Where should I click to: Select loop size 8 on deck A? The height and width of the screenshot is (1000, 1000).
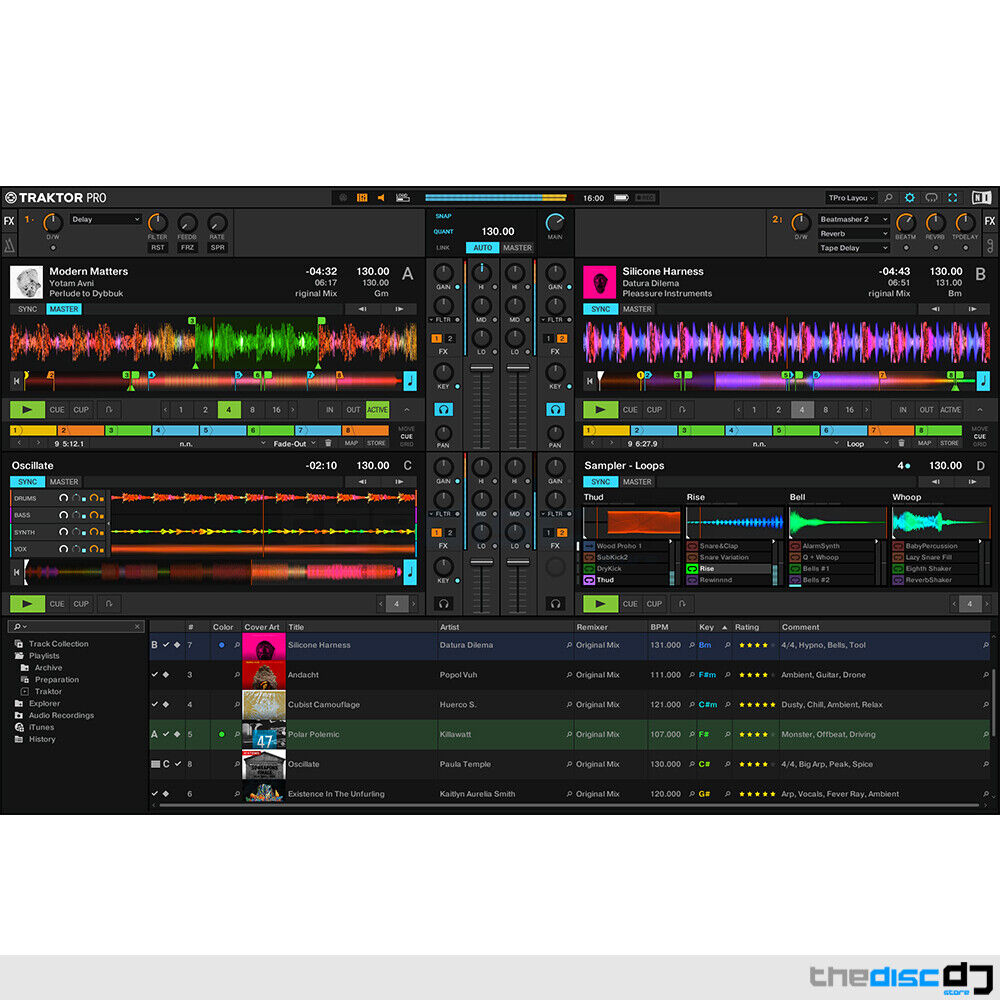click(x=253, y=409)
